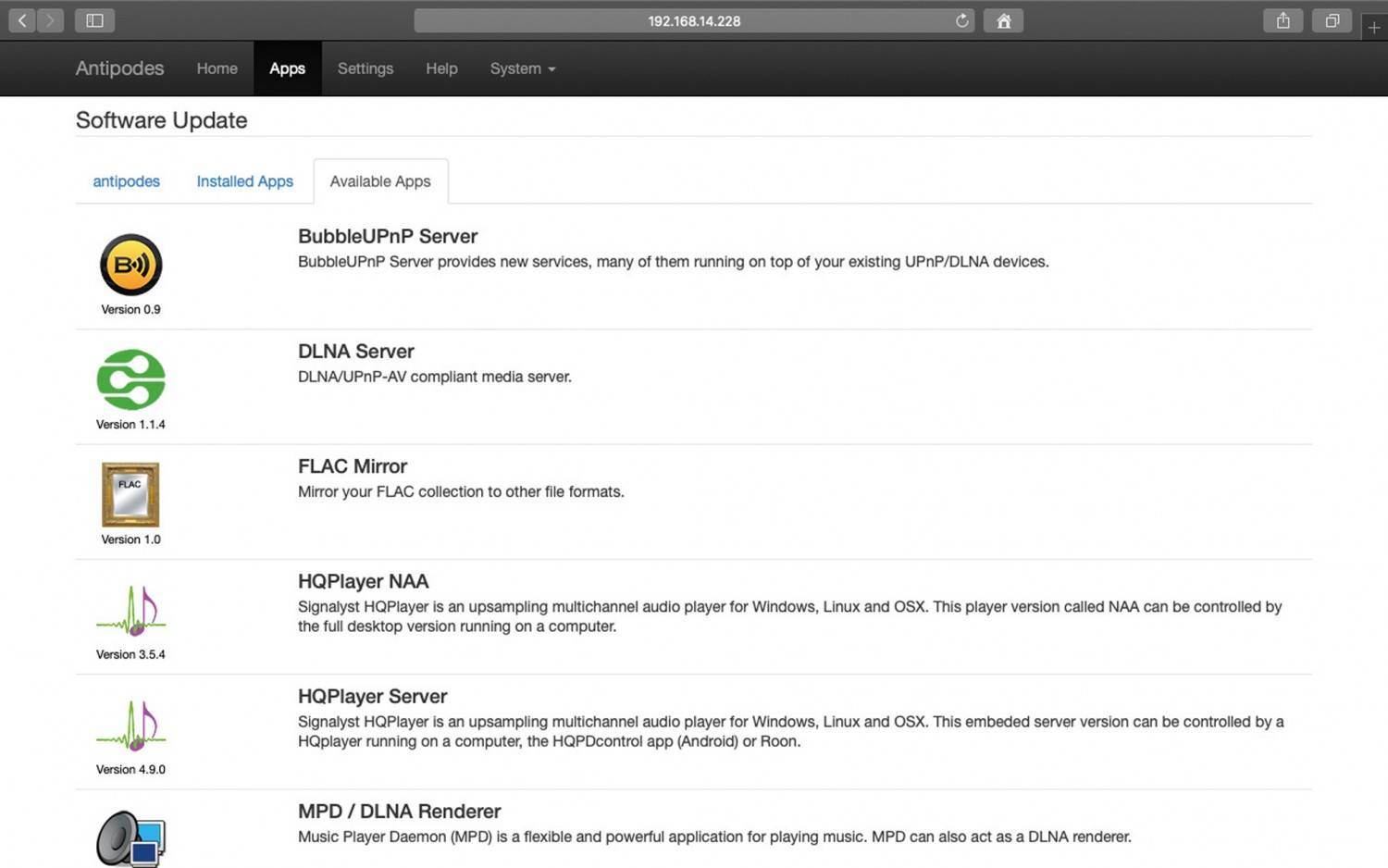
Task: Click the address bar showing 192.168.14.228
Action: [x=694, y=20]
